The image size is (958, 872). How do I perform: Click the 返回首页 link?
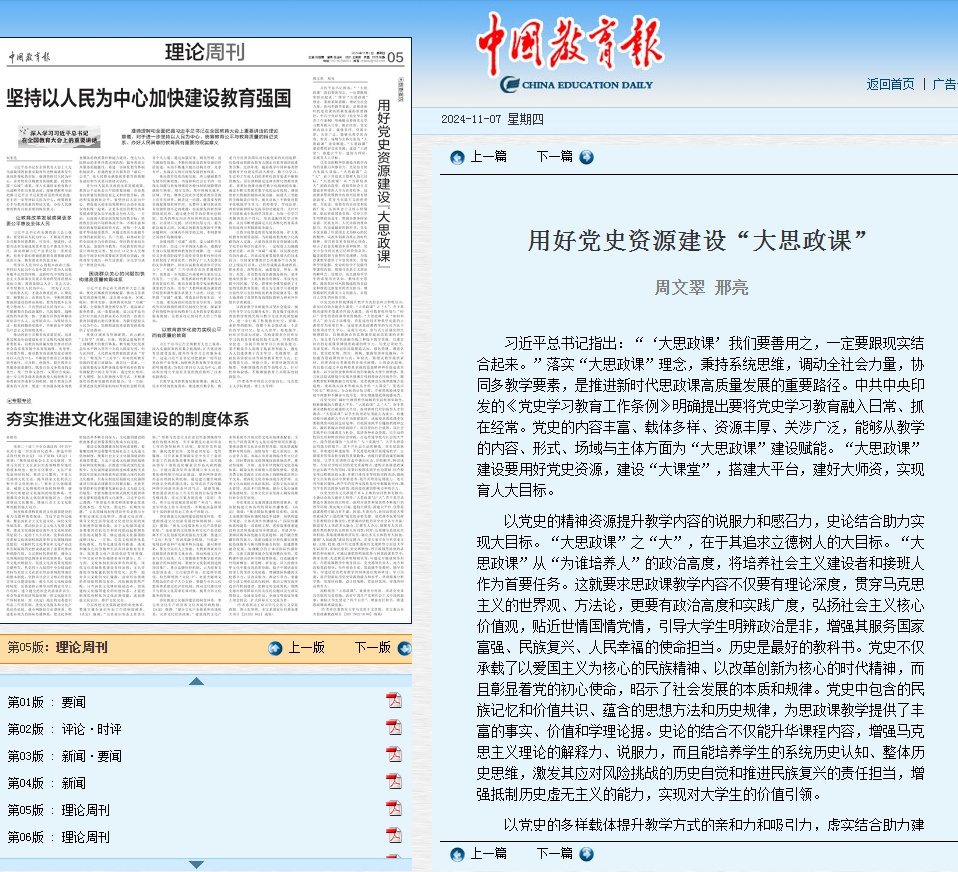pyautogui.click(x=890, y=84)
